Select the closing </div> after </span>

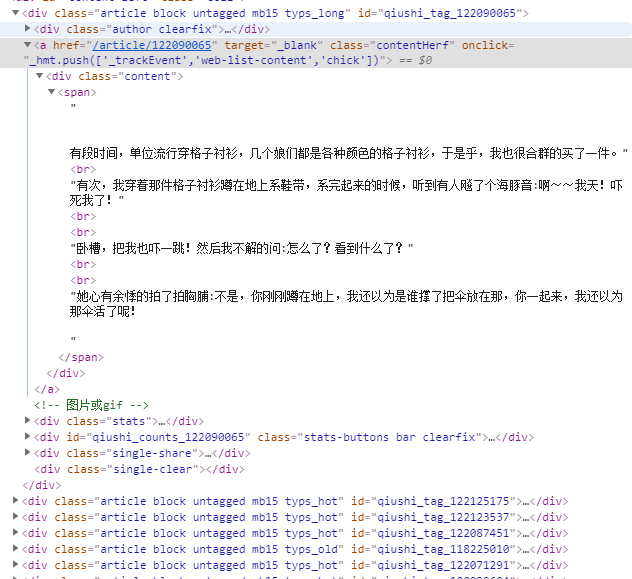tap(66, 373)
